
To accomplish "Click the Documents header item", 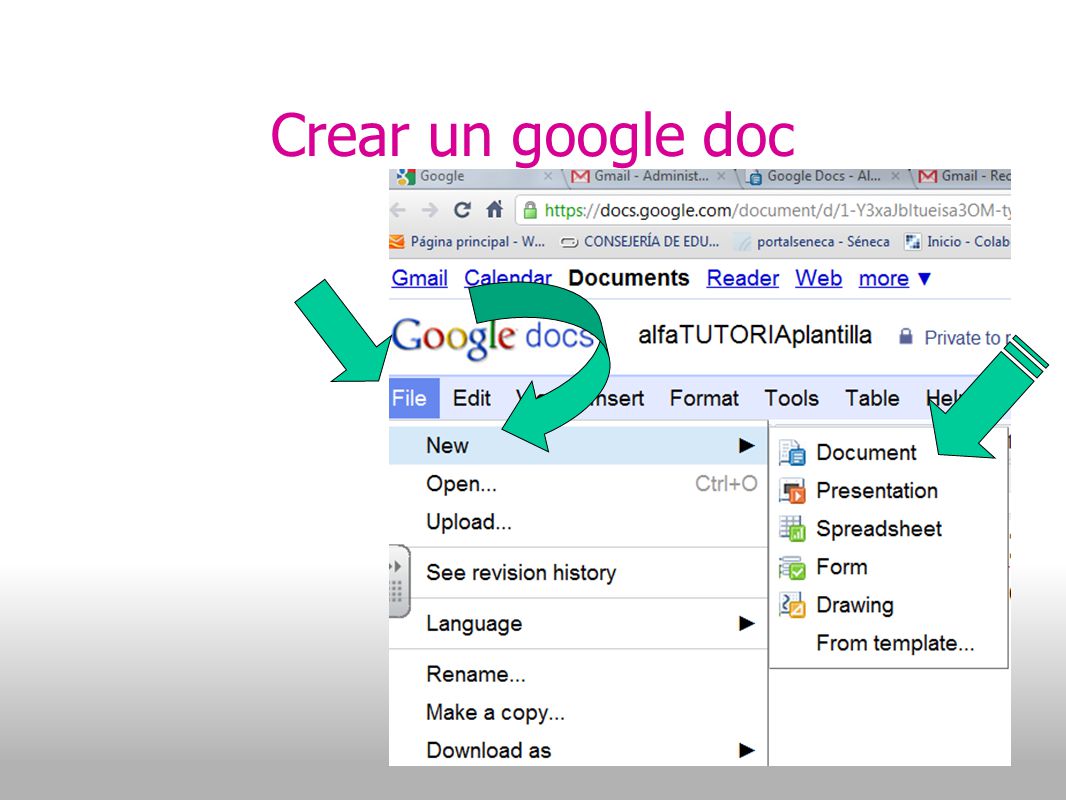I will point(629,279).
